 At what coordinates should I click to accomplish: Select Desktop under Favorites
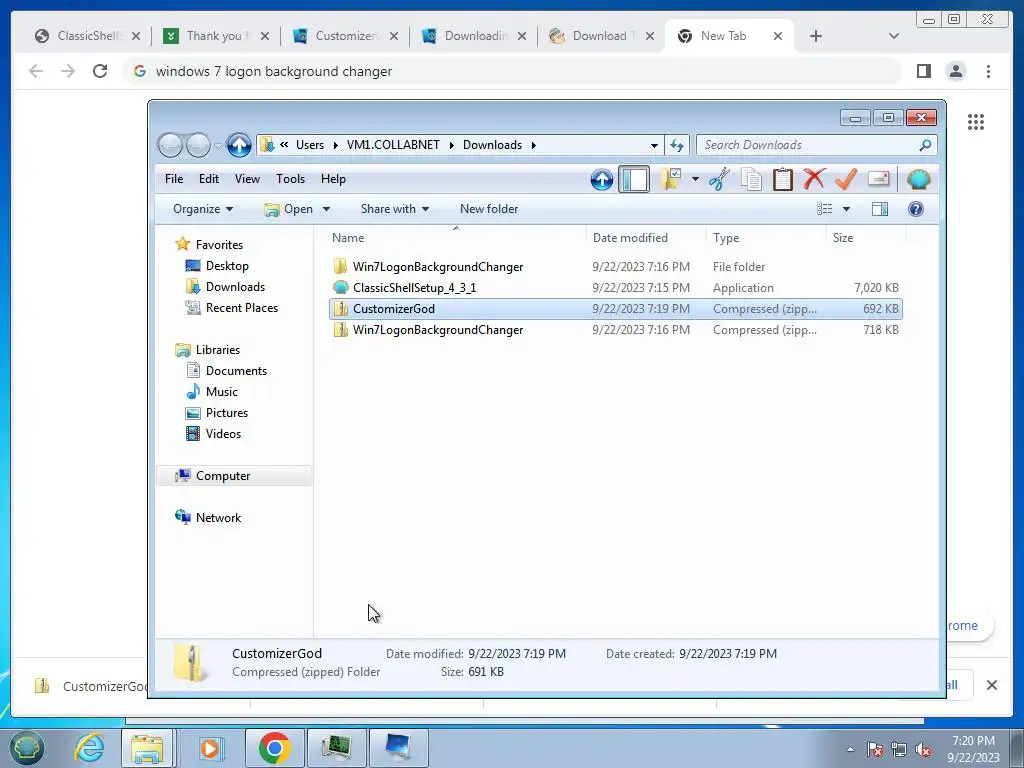227,266
